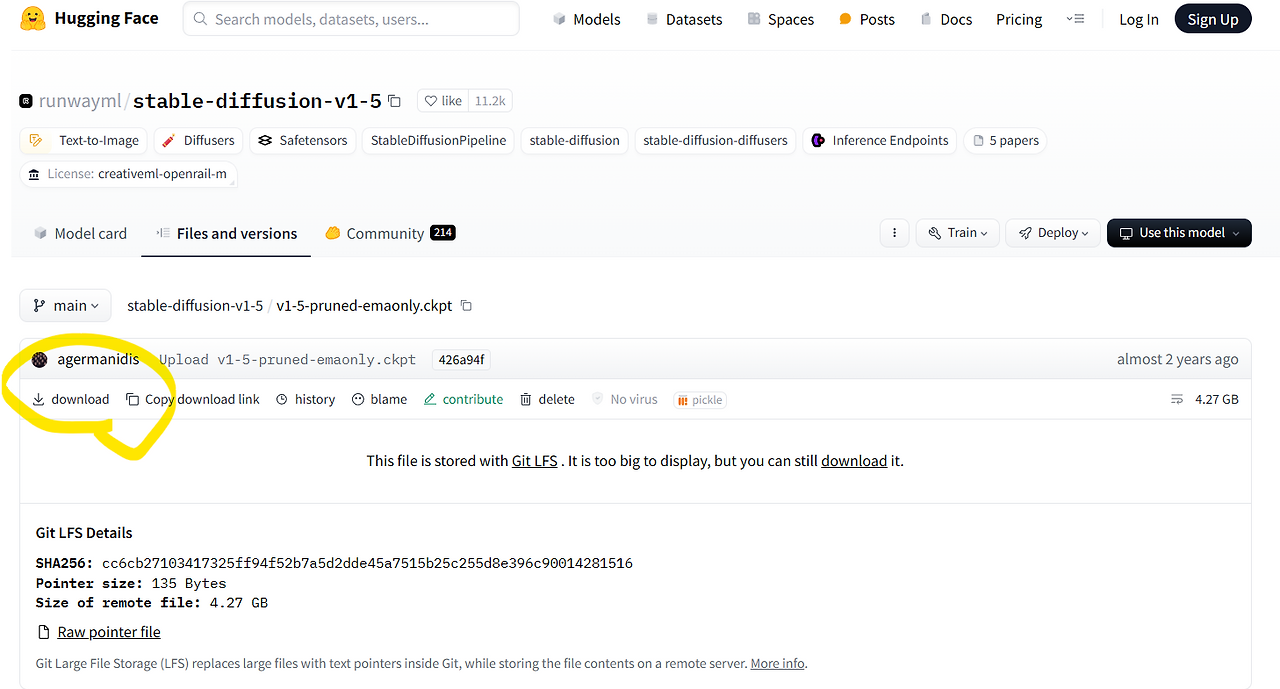This screenshot has width=1280, height=689.
Task: Click the agermanidis avatar
Action: (39, 358)
